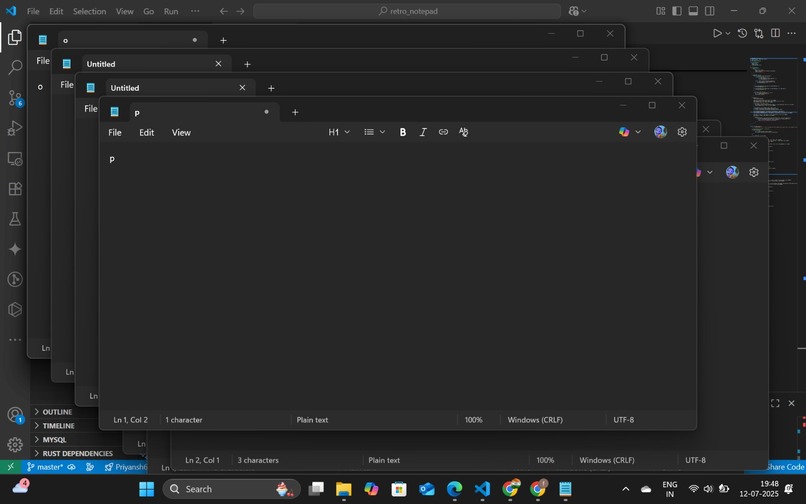Click the retro_notepad command center search box

(x=407, y=11)
